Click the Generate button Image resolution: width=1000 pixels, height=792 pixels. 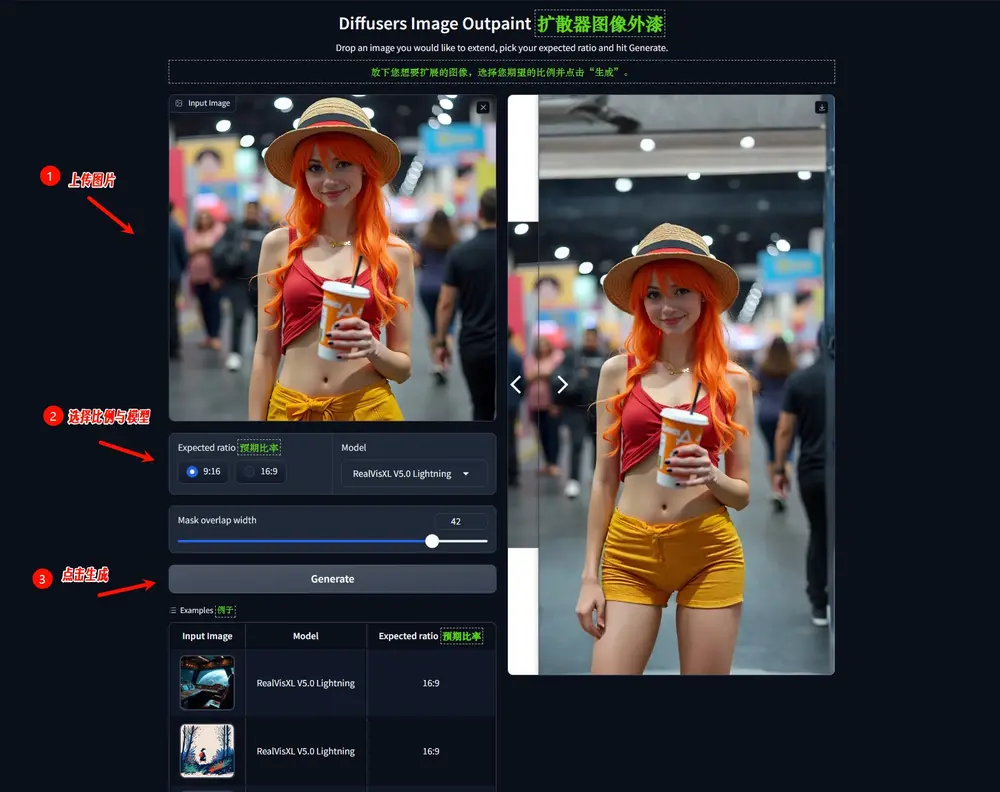tap(332, 579)
